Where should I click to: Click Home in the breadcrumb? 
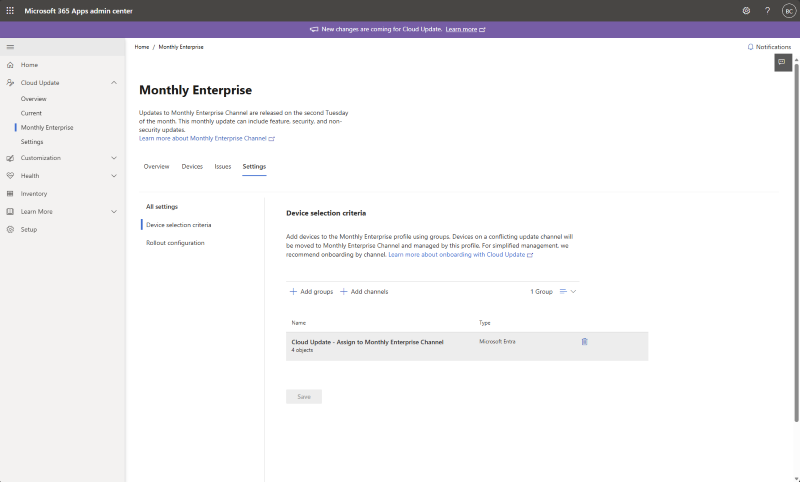(142, 47)
